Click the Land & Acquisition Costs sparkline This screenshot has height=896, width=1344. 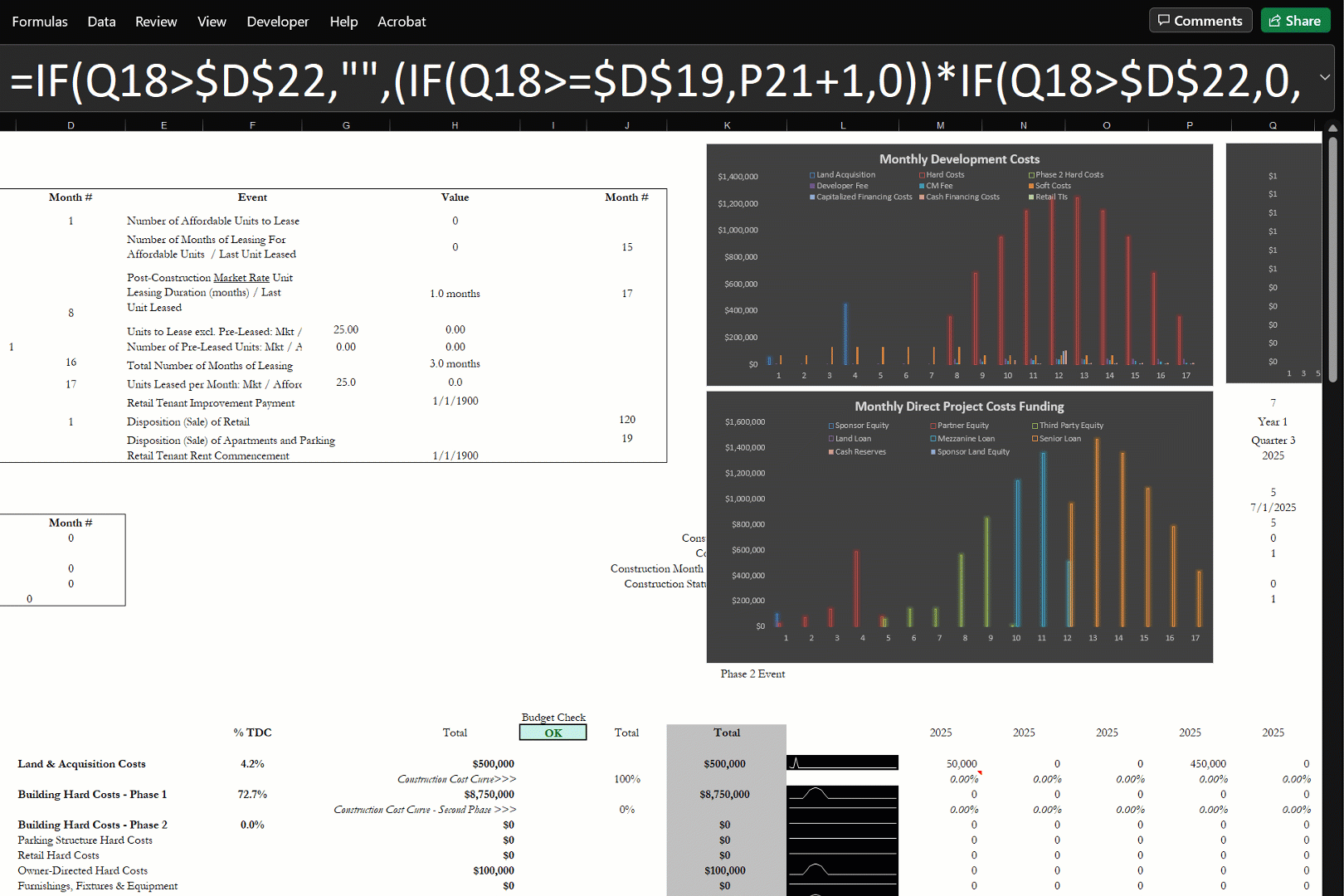tap(842, 763)
